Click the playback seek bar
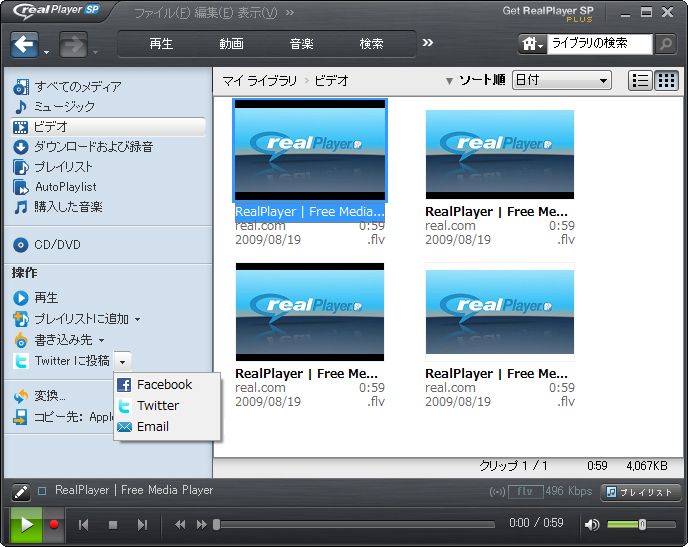 point(354,525)
